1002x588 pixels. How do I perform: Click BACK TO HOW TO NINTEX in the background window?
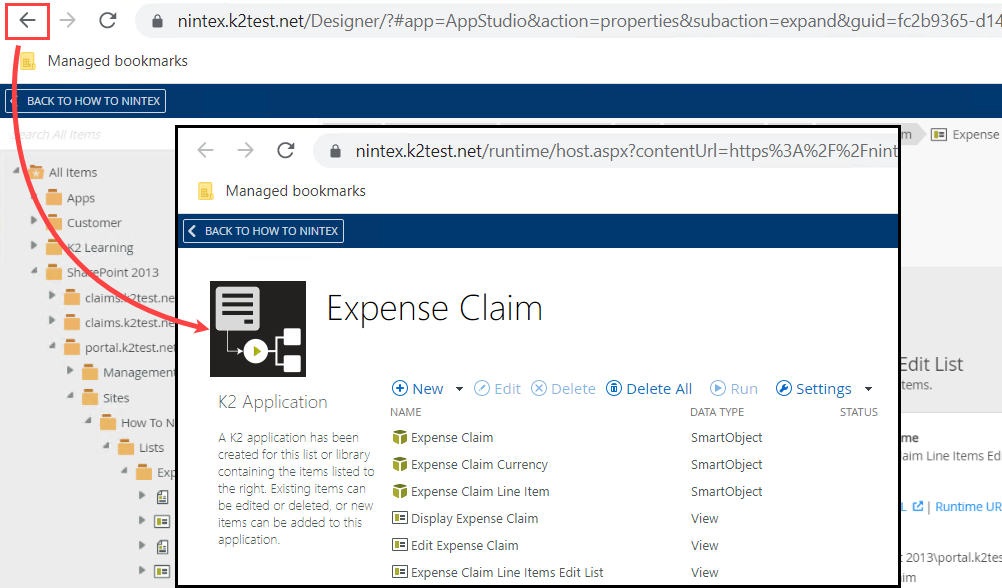pos(86,101)
